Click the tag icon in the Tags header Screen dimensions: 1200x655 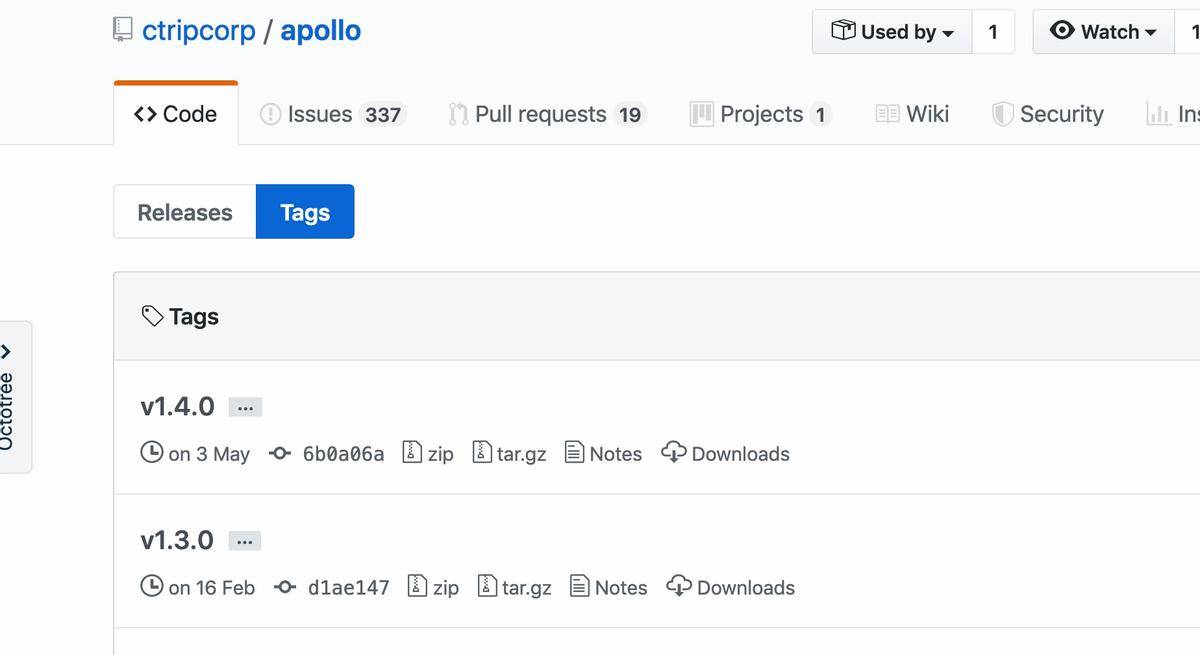(x=152, y=315)
